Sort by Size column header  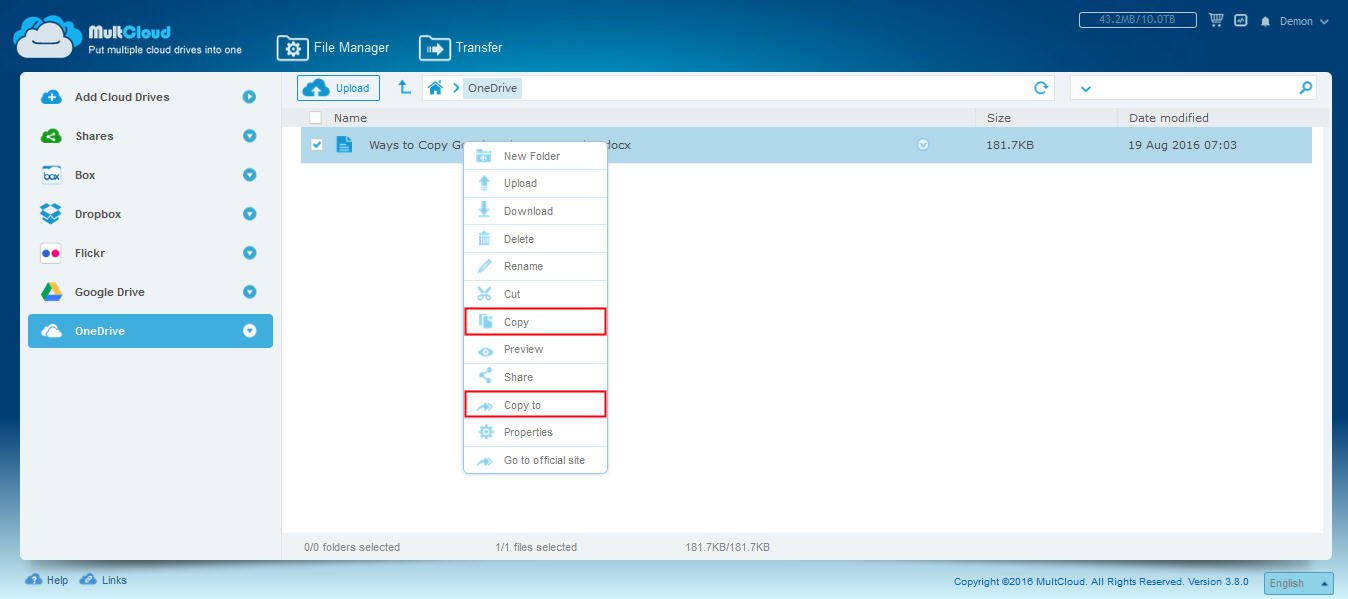click(x=999, y=118)
